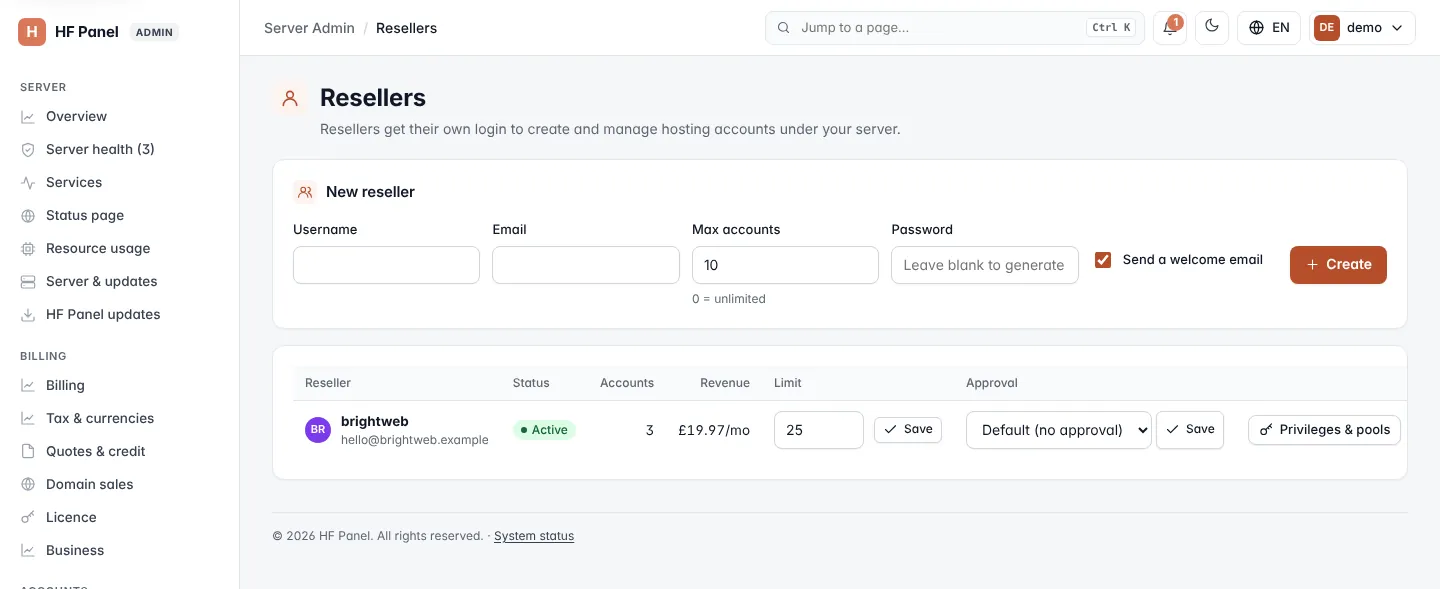The width and height of the screenshot is (1440, 589).
Task: Open the Approval dropdown for brightweb
Action: (x=1059, y=430)
